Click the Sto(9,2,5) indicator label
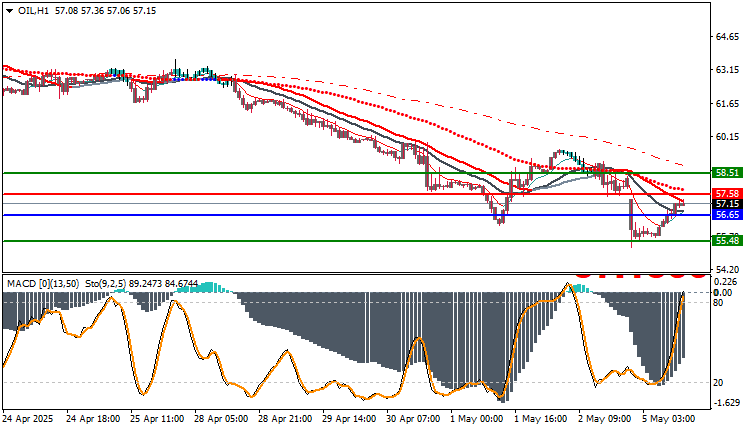Image resolution: width=750 pixels, height=430 pixels. coord(105,284)
